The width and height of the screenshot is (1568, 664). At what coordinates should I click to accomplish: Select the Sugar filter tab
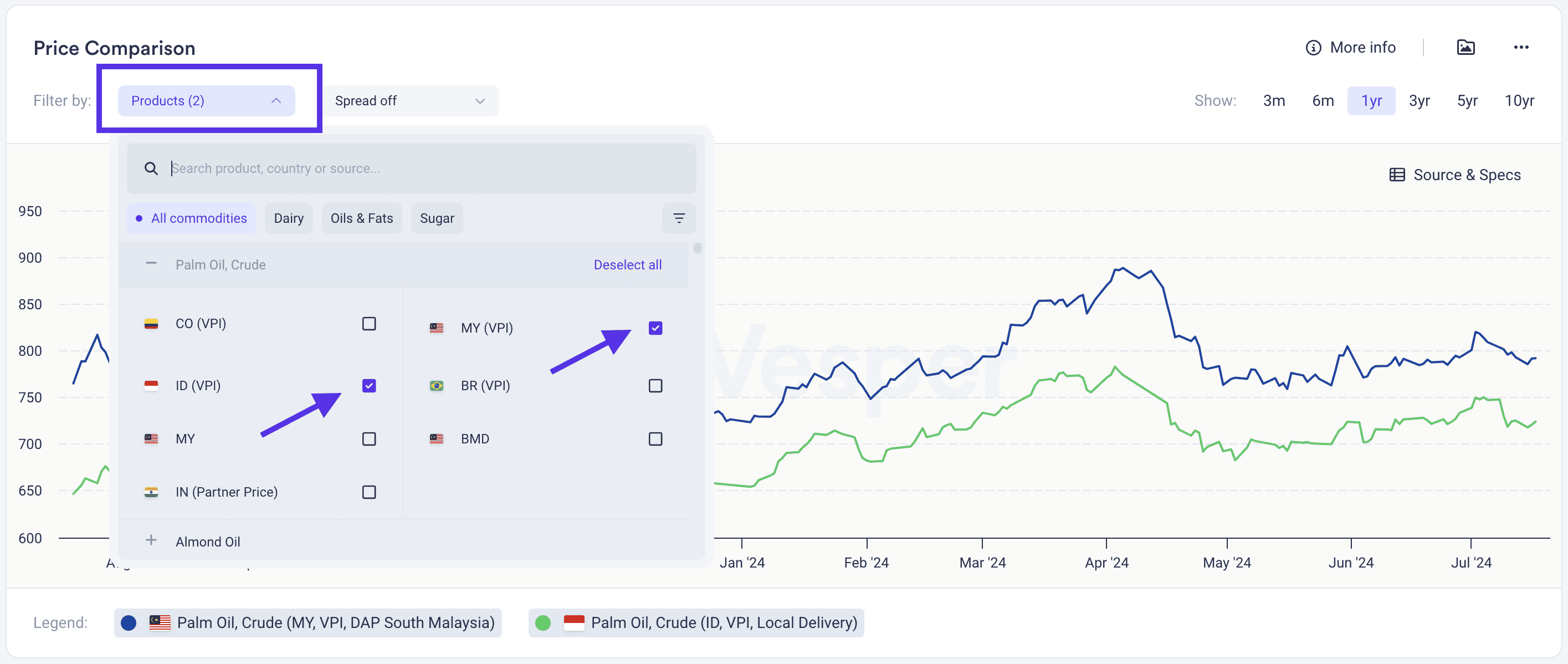[x=437, y=218]
